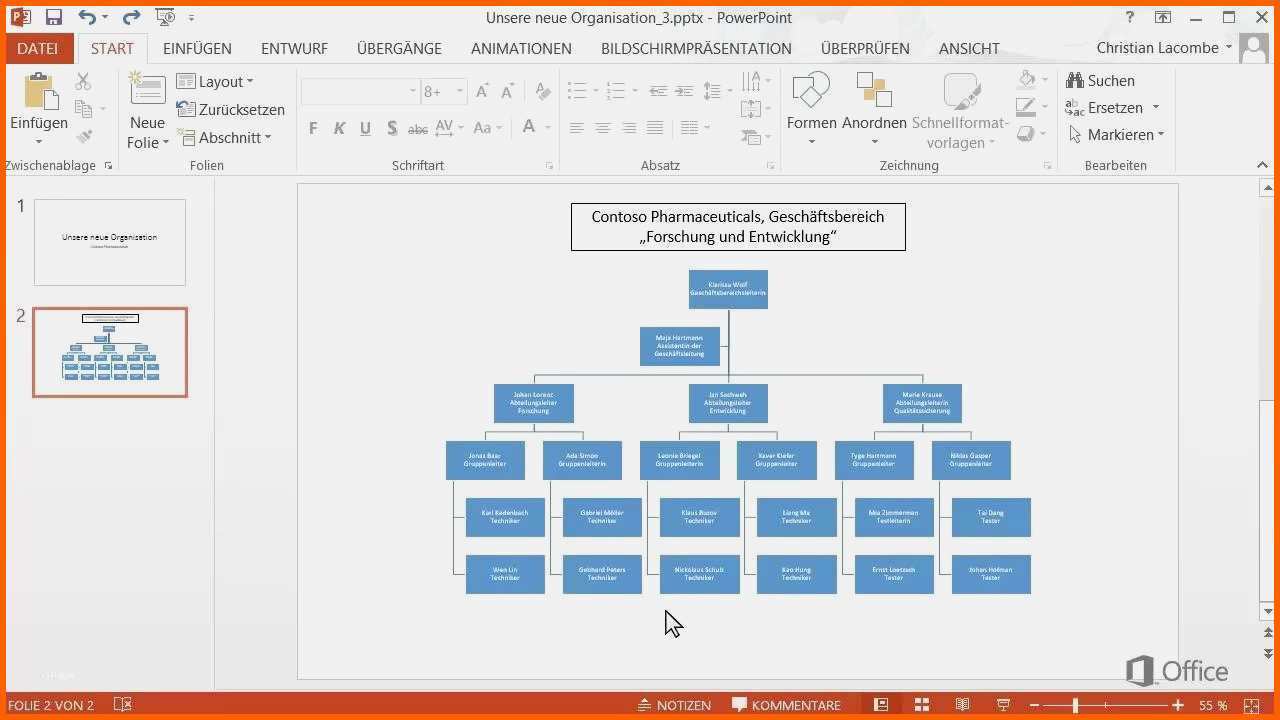Toggle text shadow
Image resolution: width=1280 pixels, height=720 pixels.
392,128
